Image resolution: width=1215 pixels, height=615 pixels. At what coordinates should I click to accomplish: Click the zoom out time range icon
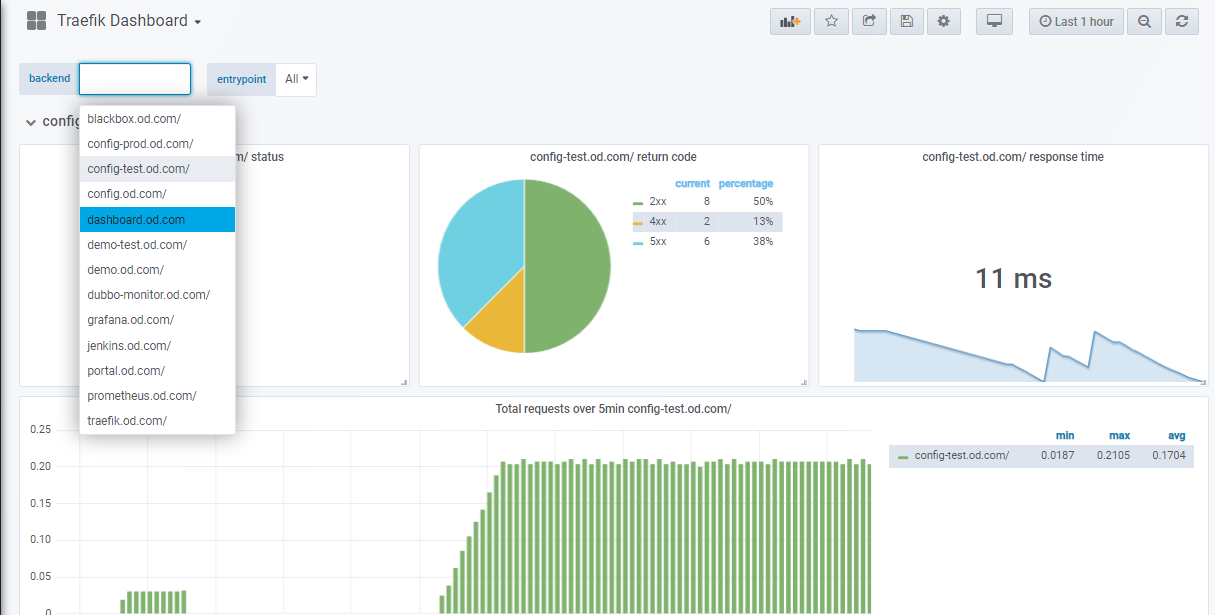[x=1145, y=21]
